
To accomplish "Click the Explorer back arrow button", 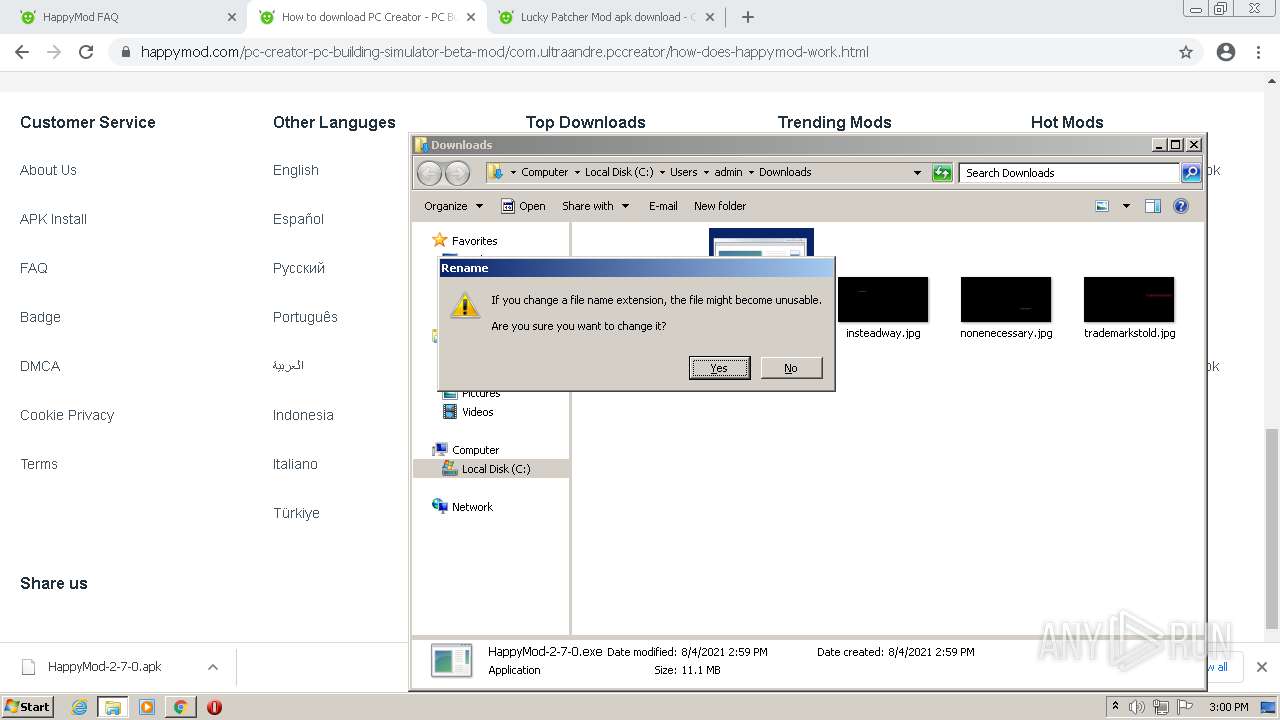I will point(429,173).
